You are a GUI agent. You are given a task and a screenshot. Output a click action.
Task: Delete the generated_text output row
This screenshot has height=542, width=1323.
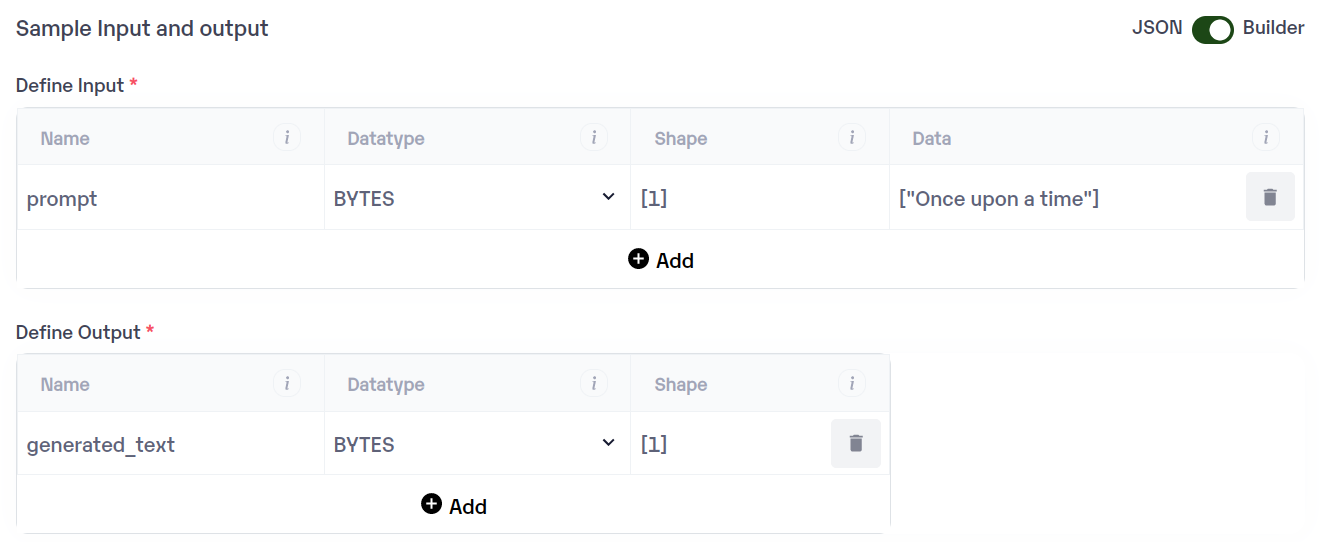coord(856,443)
